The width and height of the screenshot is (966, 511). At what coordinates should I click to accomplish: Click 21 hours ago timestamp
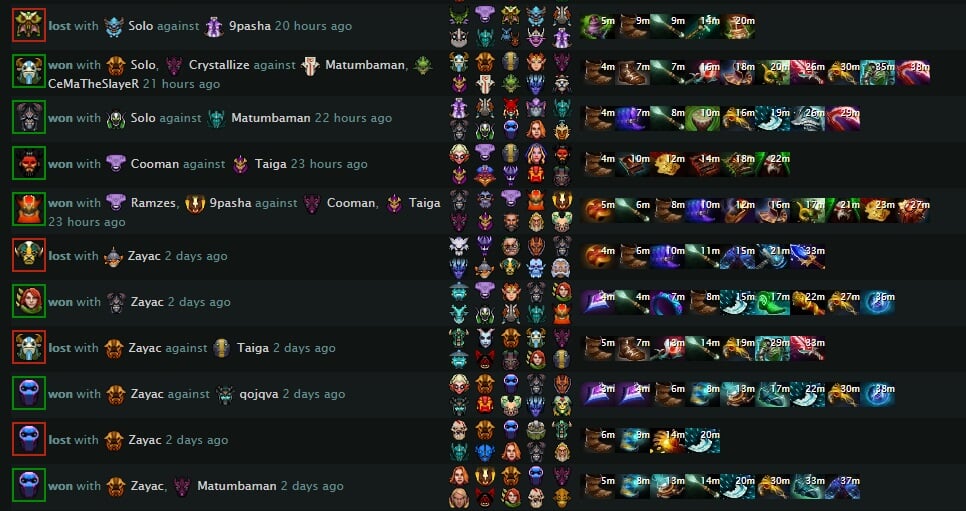pos(181,84)
